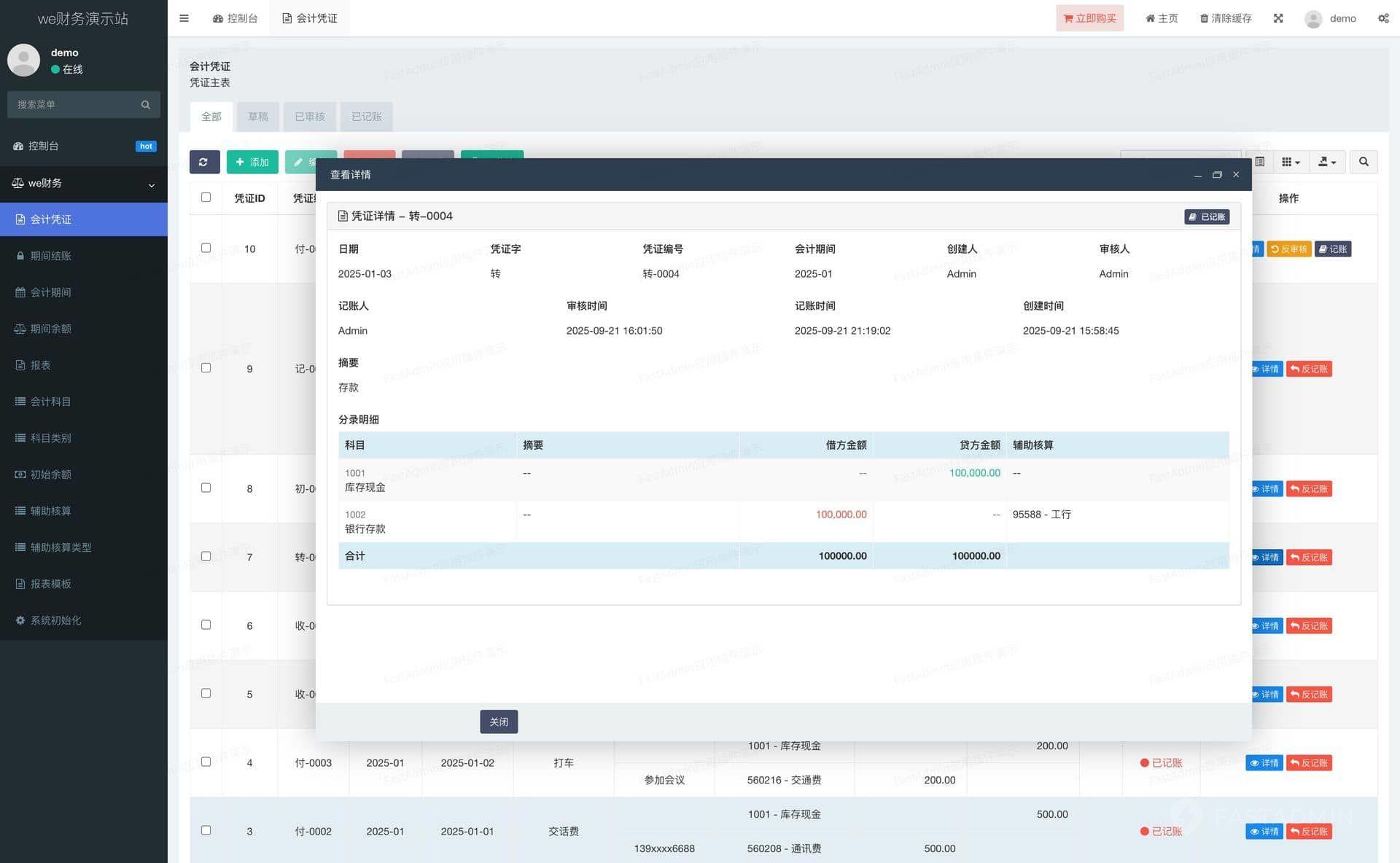Select the row checkbox for voucher ID 4
The width and height of the screenshot is (1400, 863).
[206, 762]
